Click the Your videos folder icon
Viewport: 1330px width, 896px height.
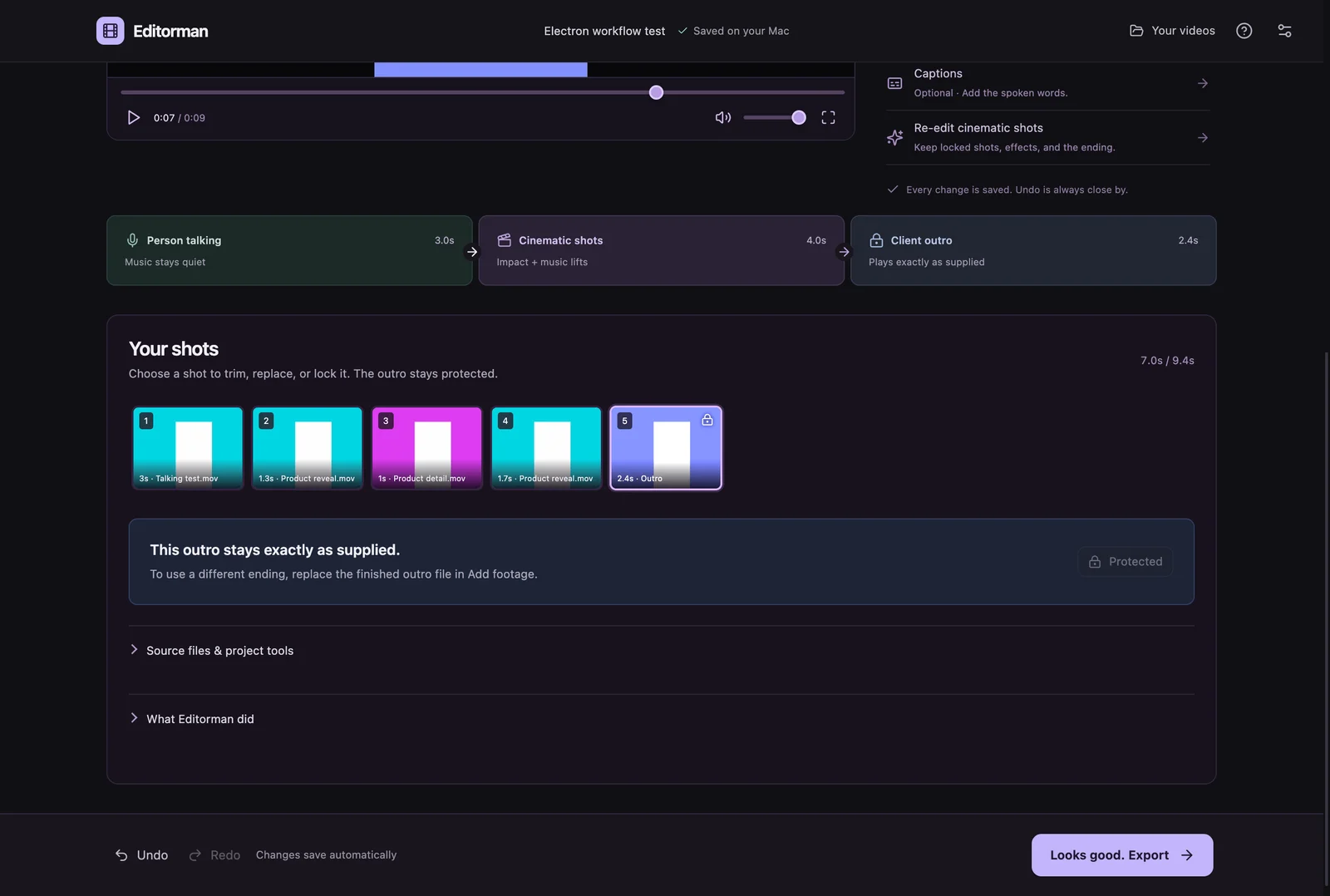[1136, 31]
